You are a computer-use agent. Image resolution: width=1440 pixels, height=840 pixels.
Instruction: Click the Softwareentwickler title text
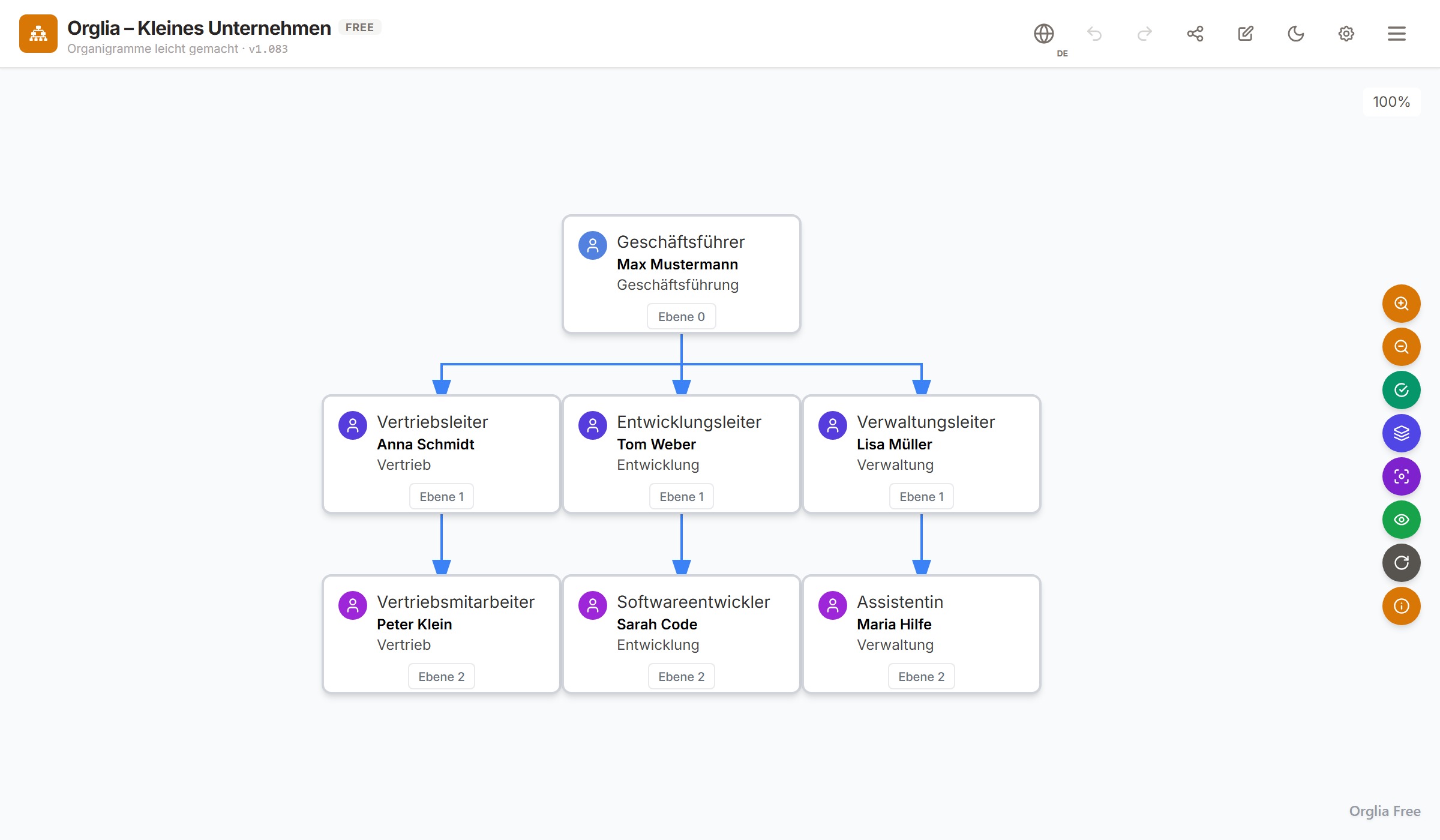tap(693, 602)
